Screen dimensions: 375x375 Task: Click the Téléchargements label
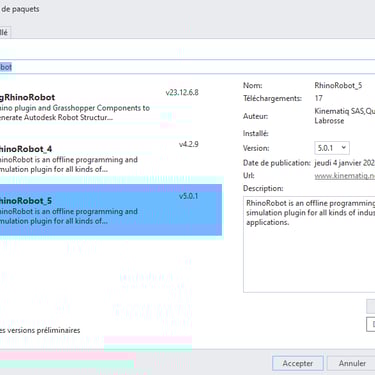tap(272, 98)
